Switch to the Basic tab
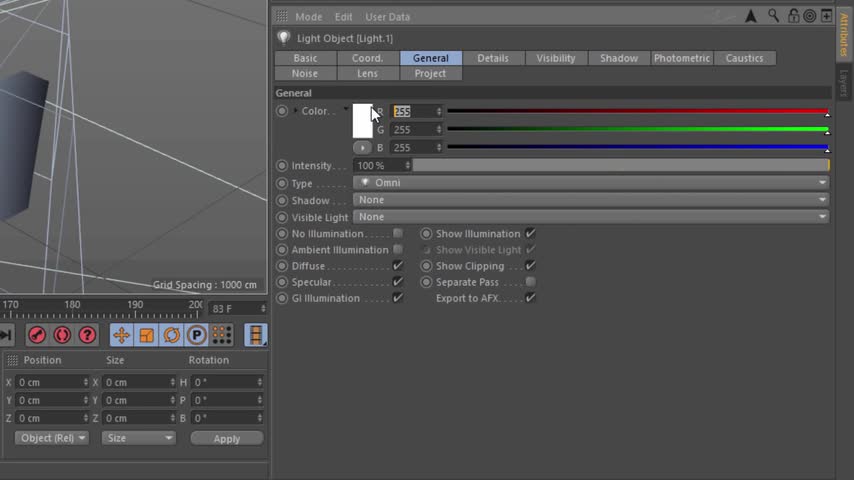The image size is (854, 480). pyautogui.click(x=305, y=58)
